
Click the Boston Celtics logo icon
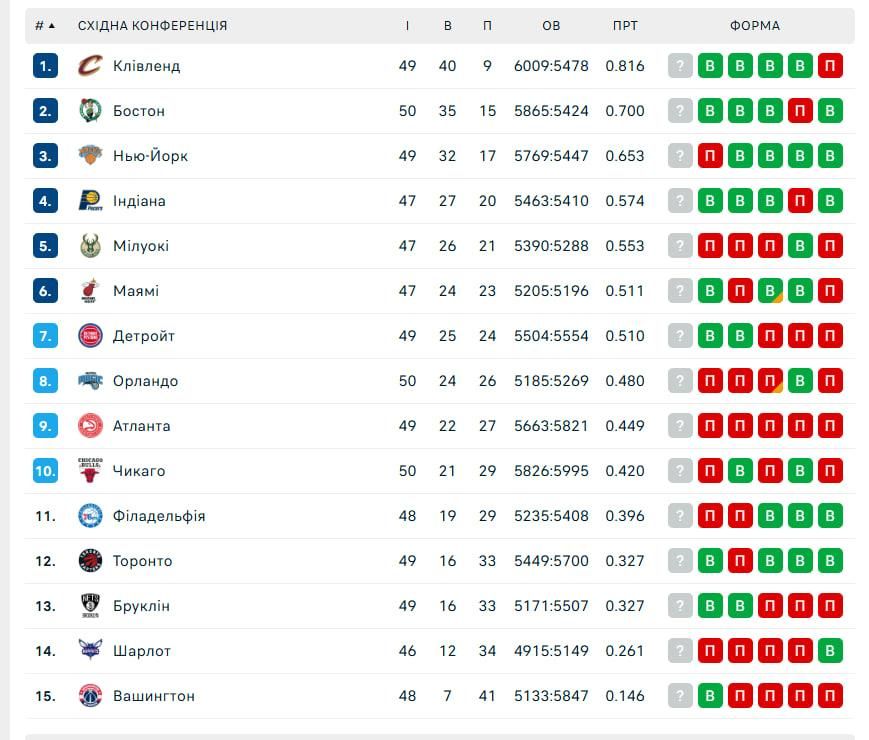pyautogui.click(x=90, y=111)
